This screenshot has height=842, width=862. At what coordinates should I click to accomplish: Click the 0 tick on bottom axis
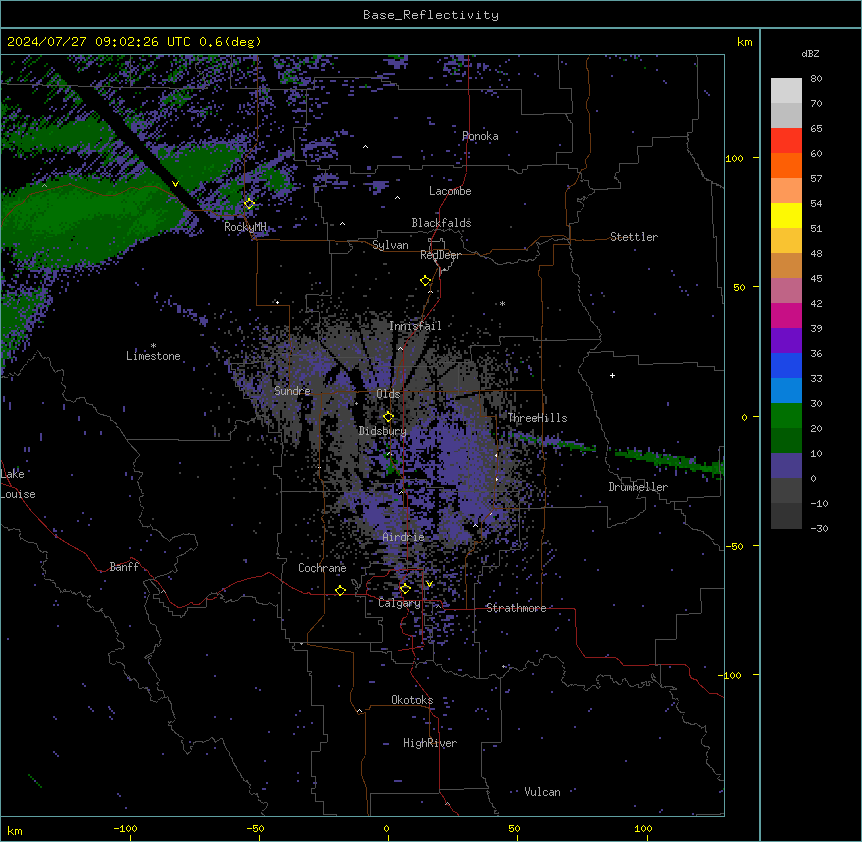[386, 829]
